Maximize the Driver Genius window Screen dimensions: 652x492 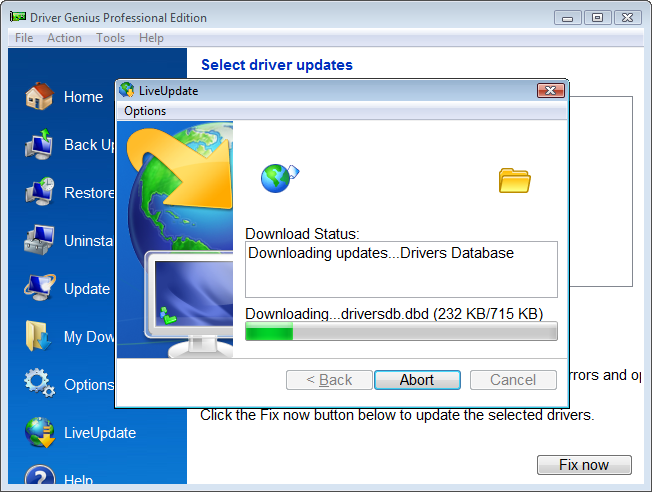coord(598,17)
